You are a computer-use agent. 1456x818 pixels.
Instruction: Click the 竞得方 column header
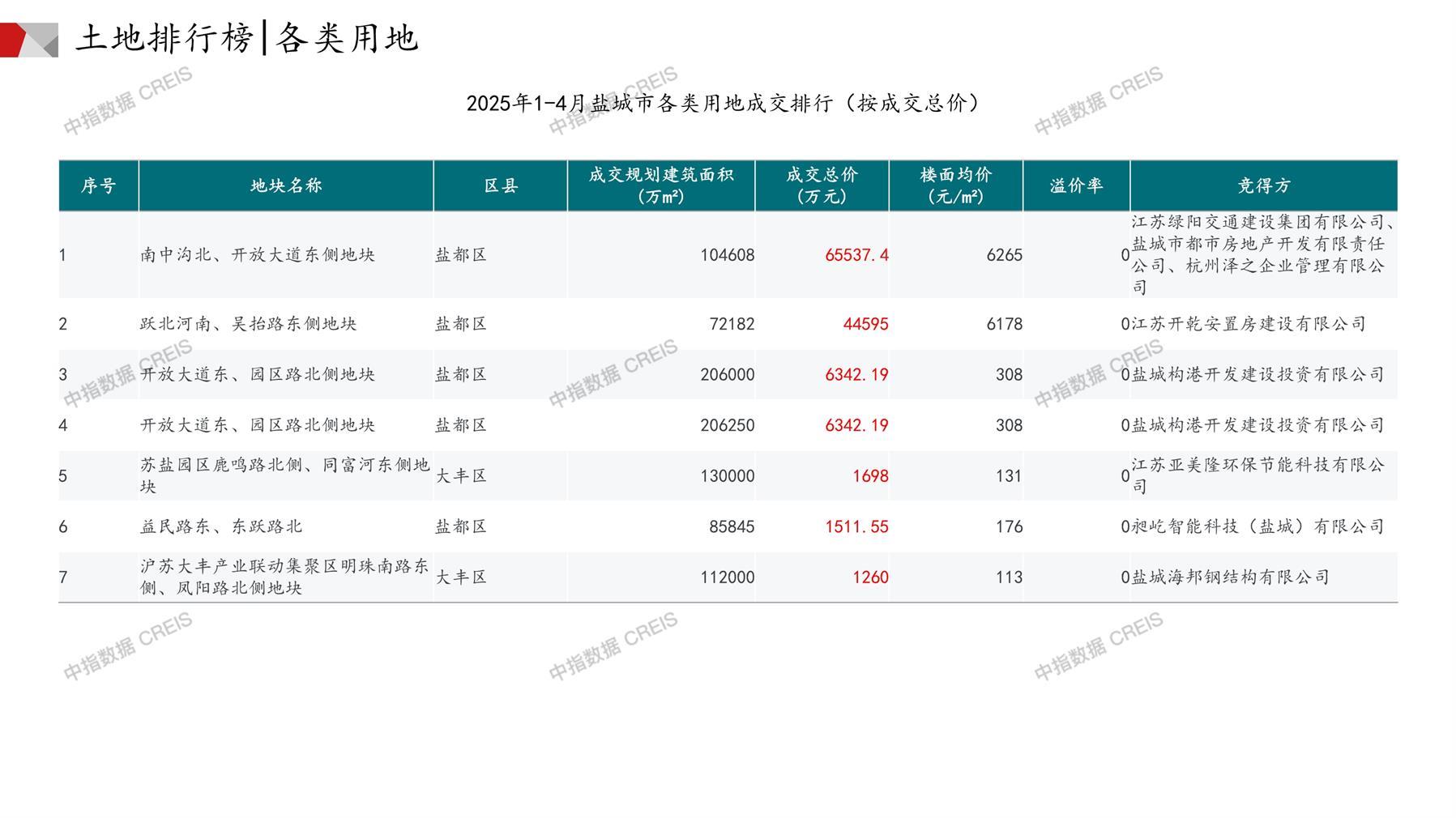point(1263,185)
